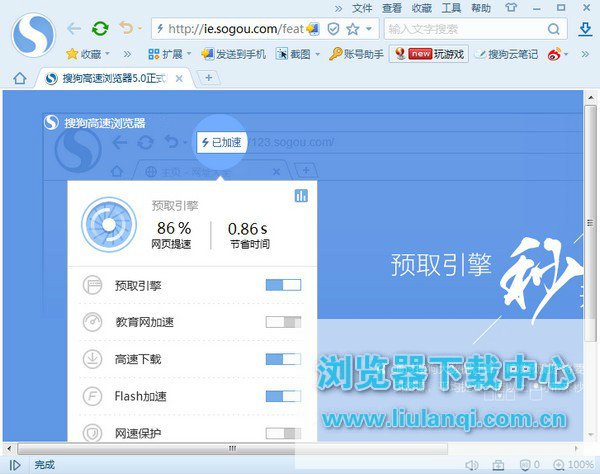The image size is (600, 474).
Task: Click the ad-block shield counter in status bar
Action: pyautogui.click(x=529, y=465)
